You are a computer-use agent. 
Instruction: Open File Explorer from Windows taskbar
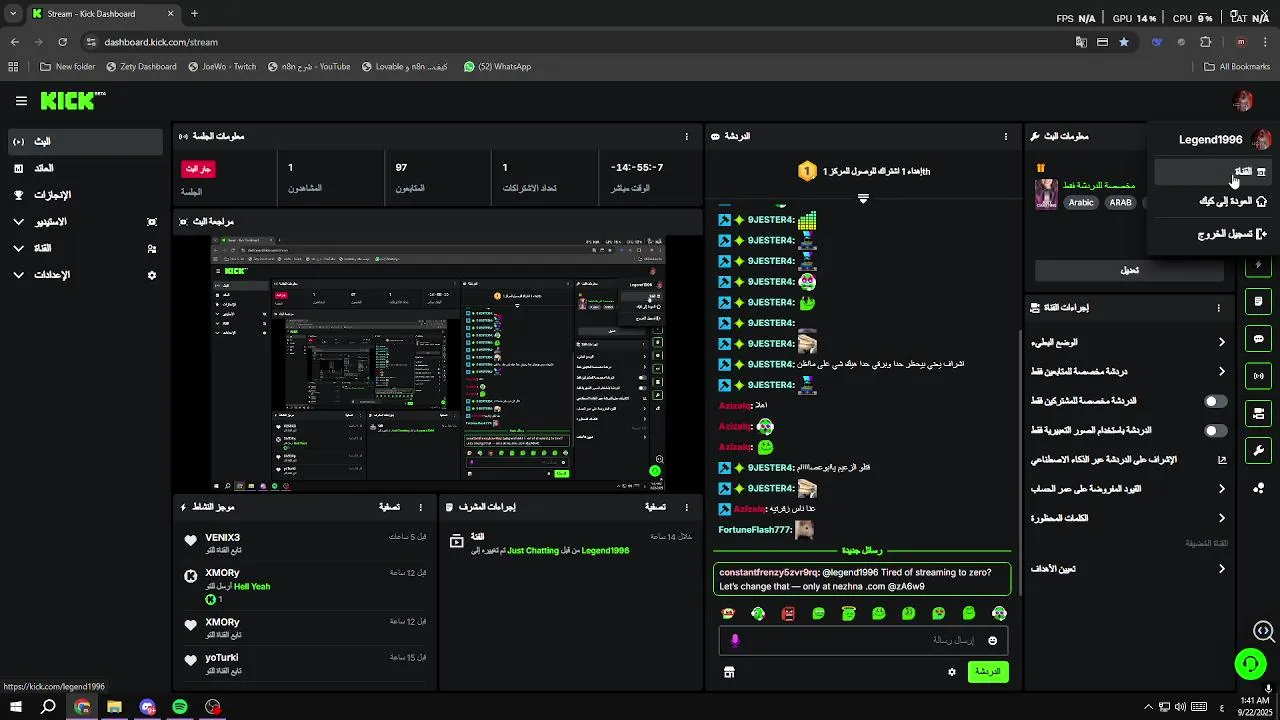click(x=114, y=707)
